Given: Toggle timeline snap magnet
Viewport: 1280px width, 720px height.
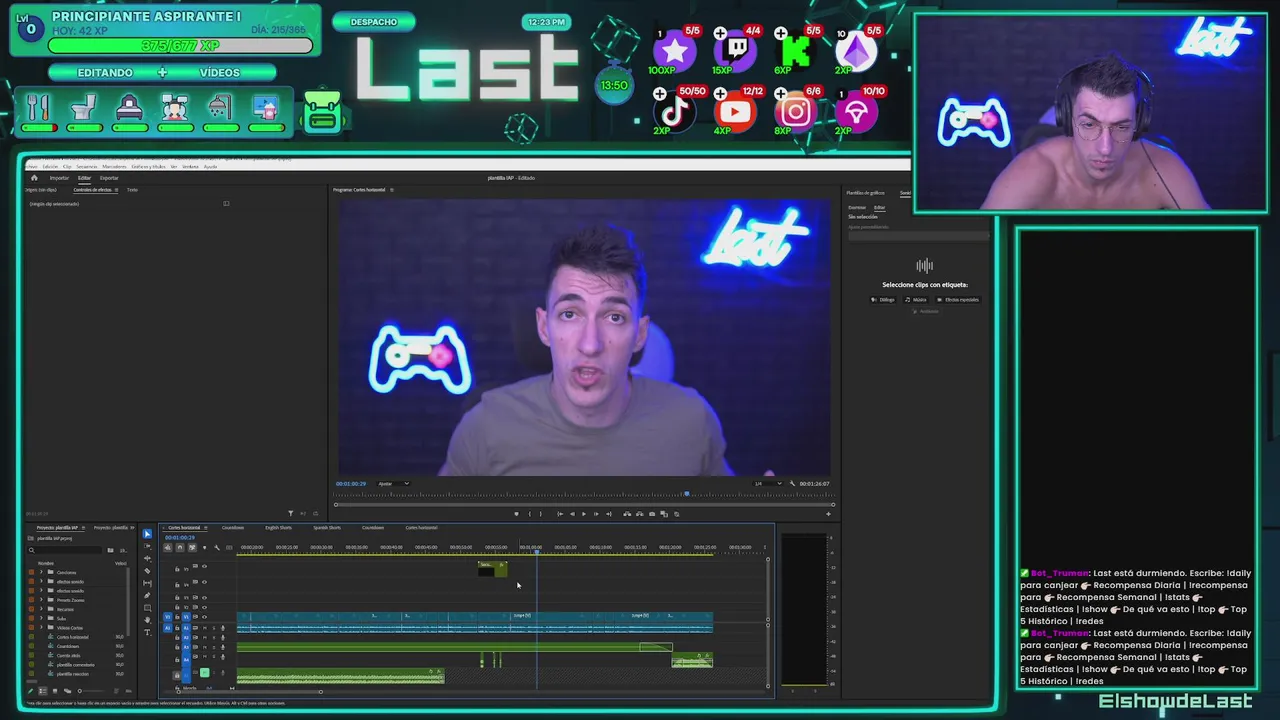Looking at the screenshot, I should [x=180, y=547].
